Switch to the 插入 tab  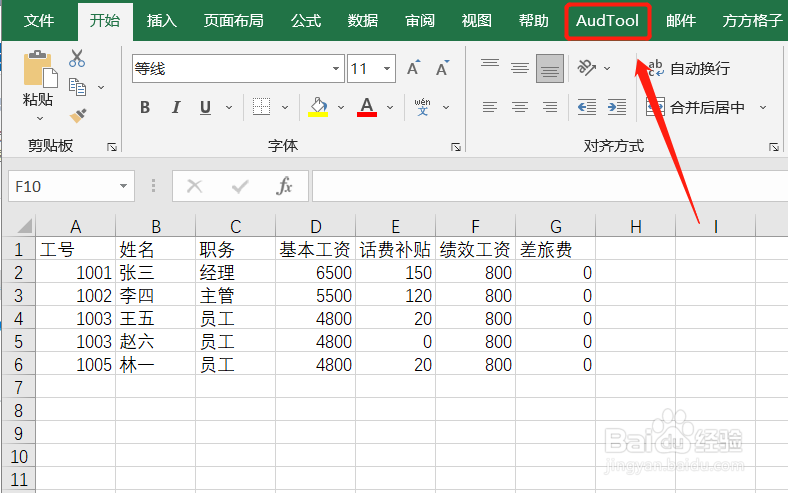point(161,21)
